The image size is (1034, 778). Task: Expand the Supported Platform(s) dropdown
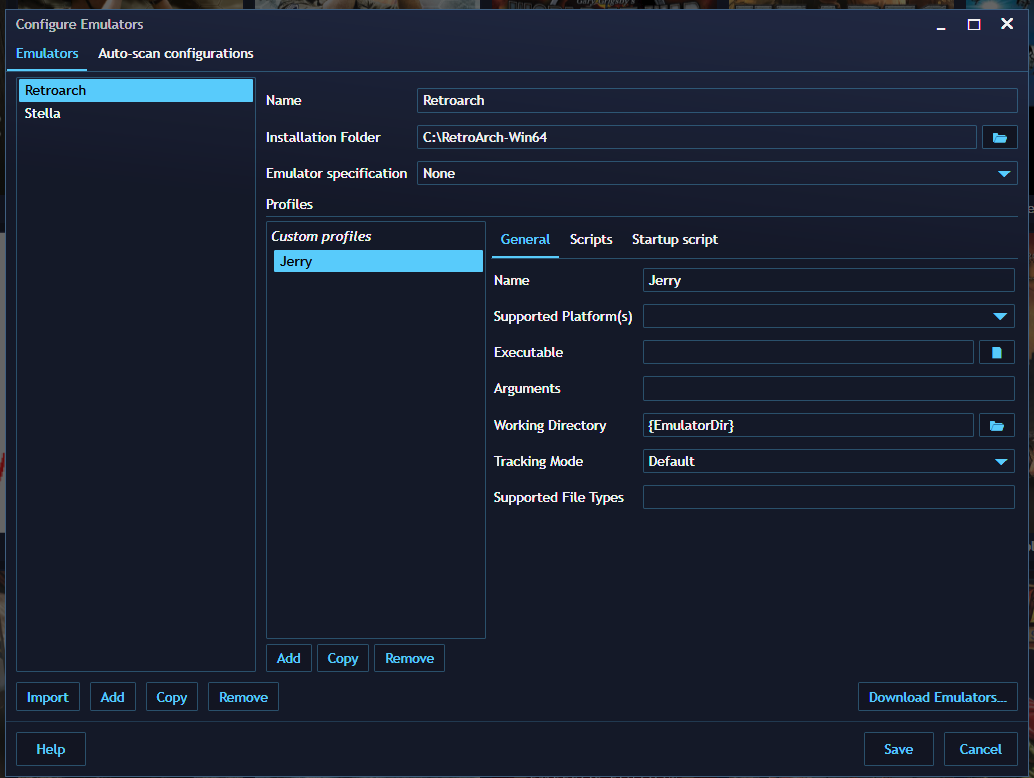pyautogui.click(x=999, y=316)
